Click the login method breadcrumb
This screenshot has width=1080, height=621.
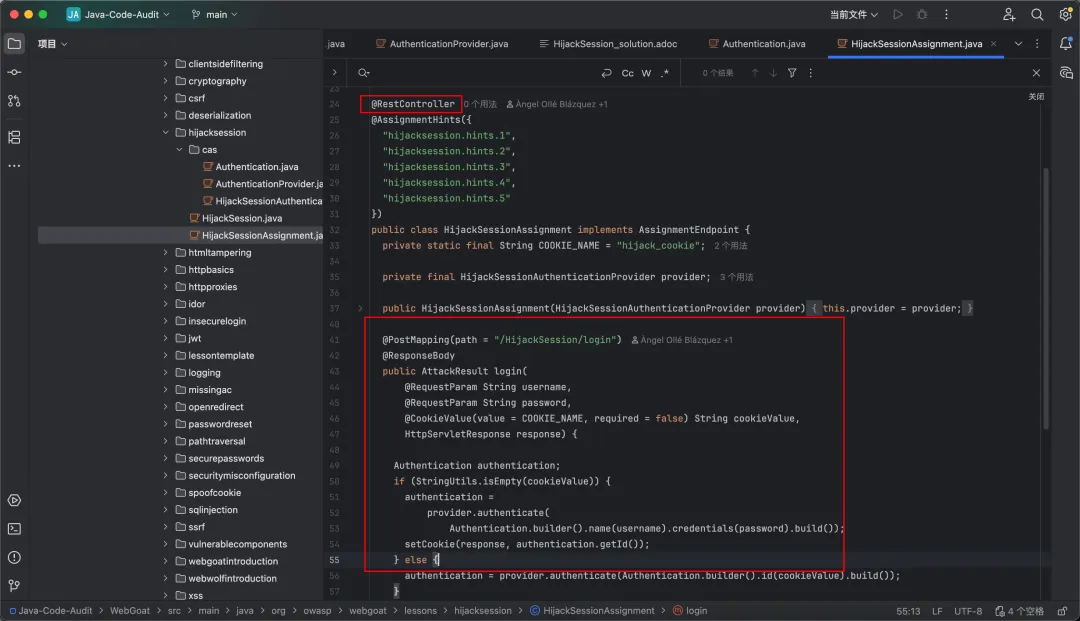[x=690, y=611]
